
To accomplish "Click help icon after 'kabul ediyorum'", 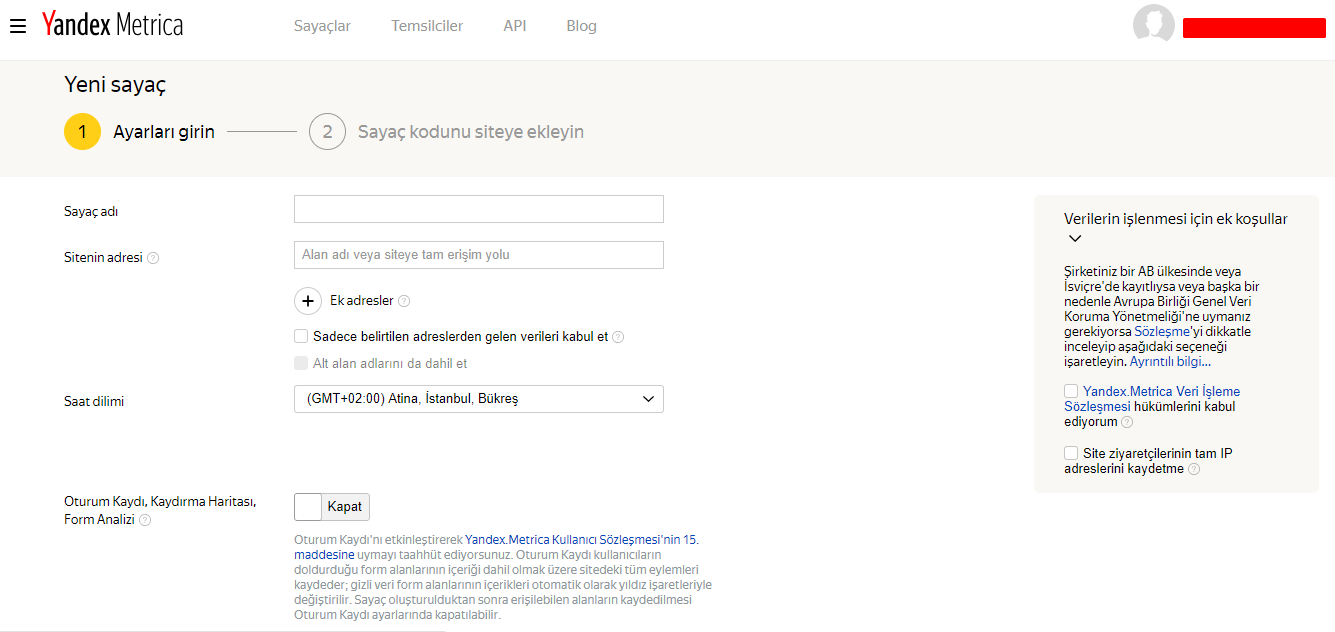I will coord(1127,423).
